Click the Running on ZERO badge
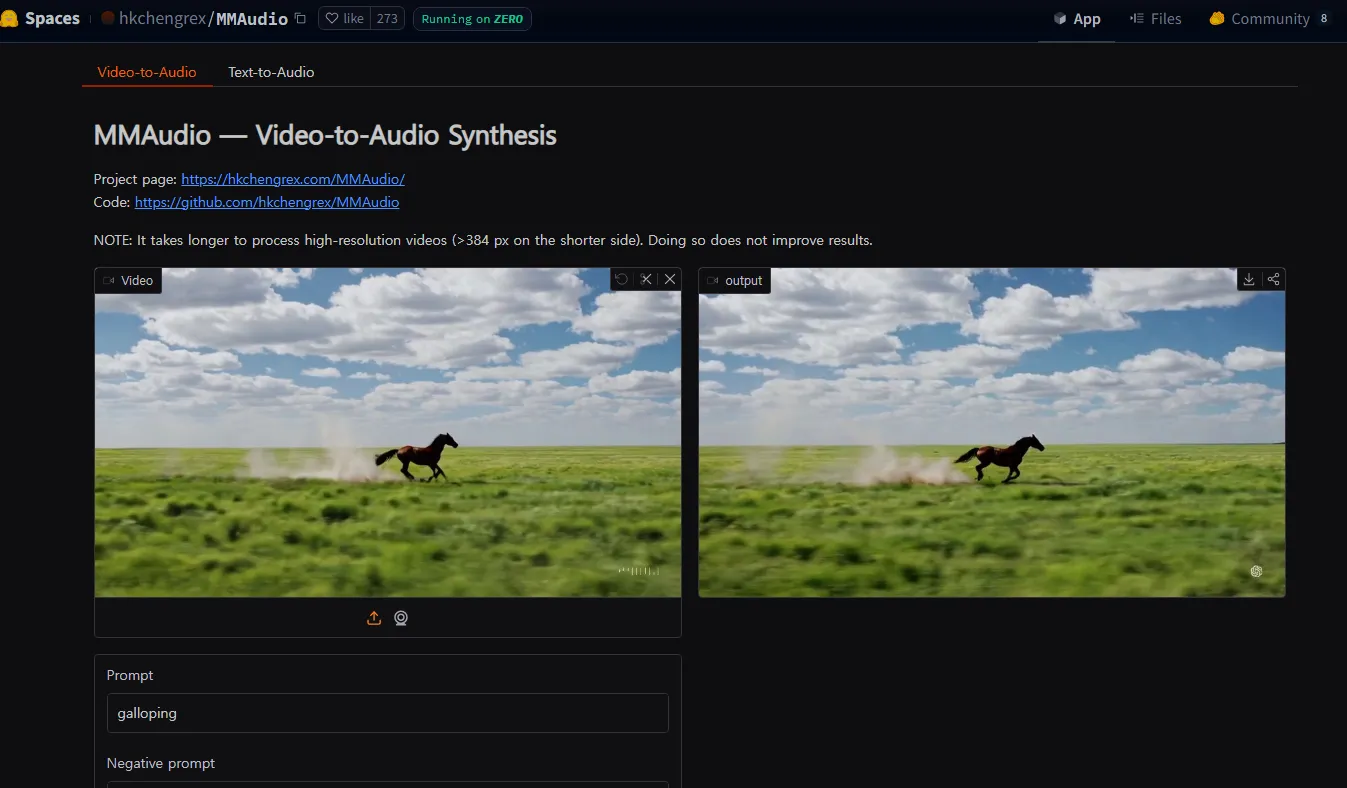Image resolution: width=1347 pixels, height=788 pixels. (472, 19)
